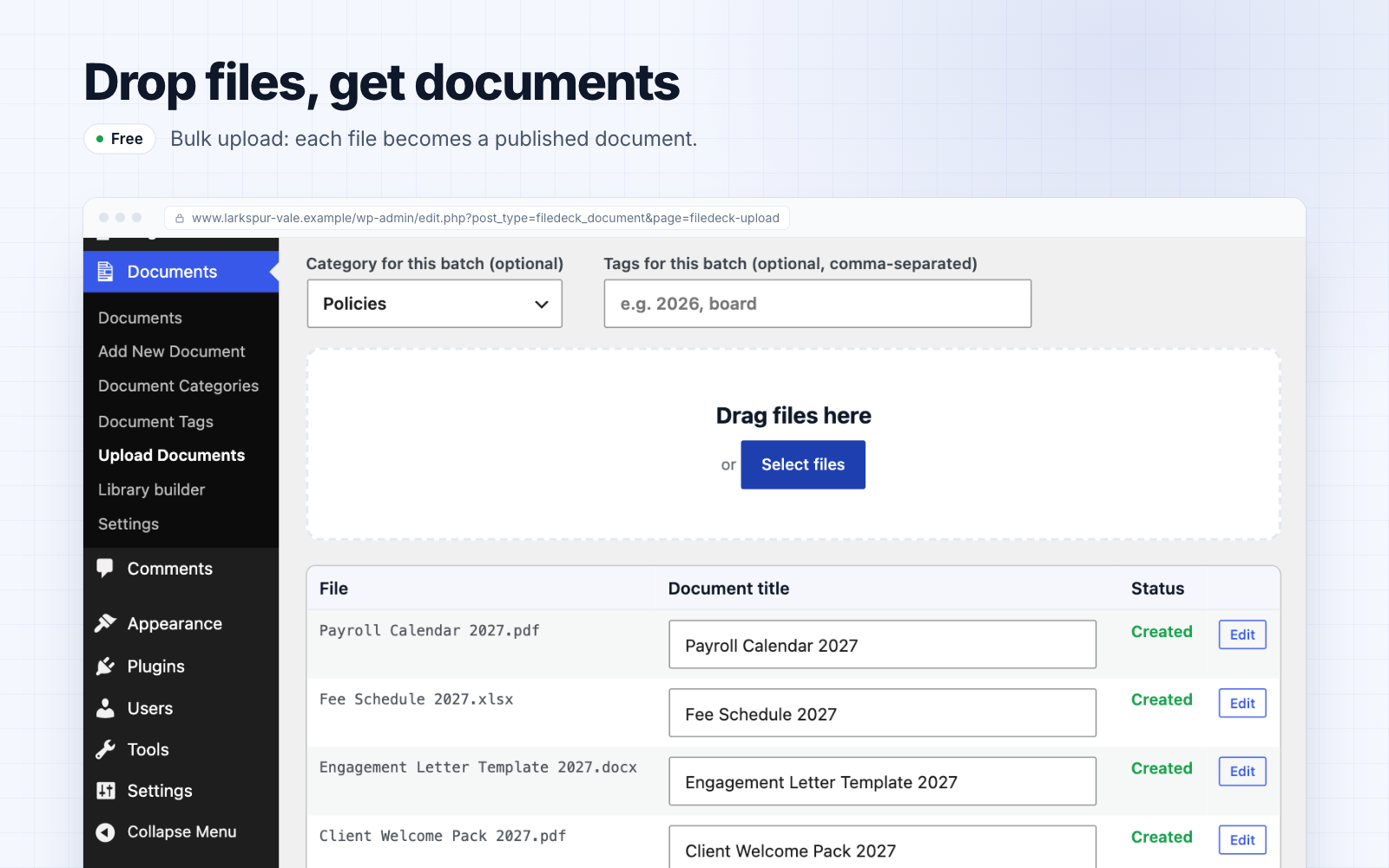Click Fee Schedule 2027 title field
The width and height of the screenshot is (1389, 868).
(883, 713)
